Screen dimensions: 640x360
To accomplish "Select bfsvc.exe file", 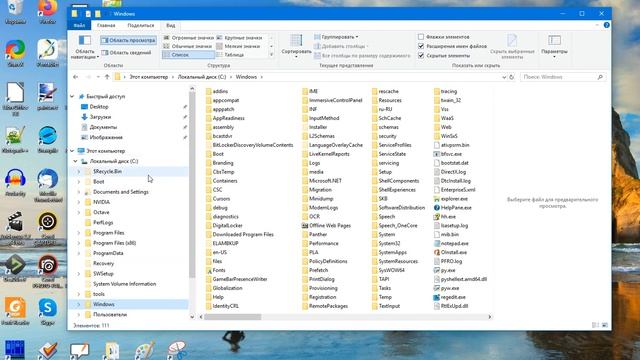I will tap(448, 154).
